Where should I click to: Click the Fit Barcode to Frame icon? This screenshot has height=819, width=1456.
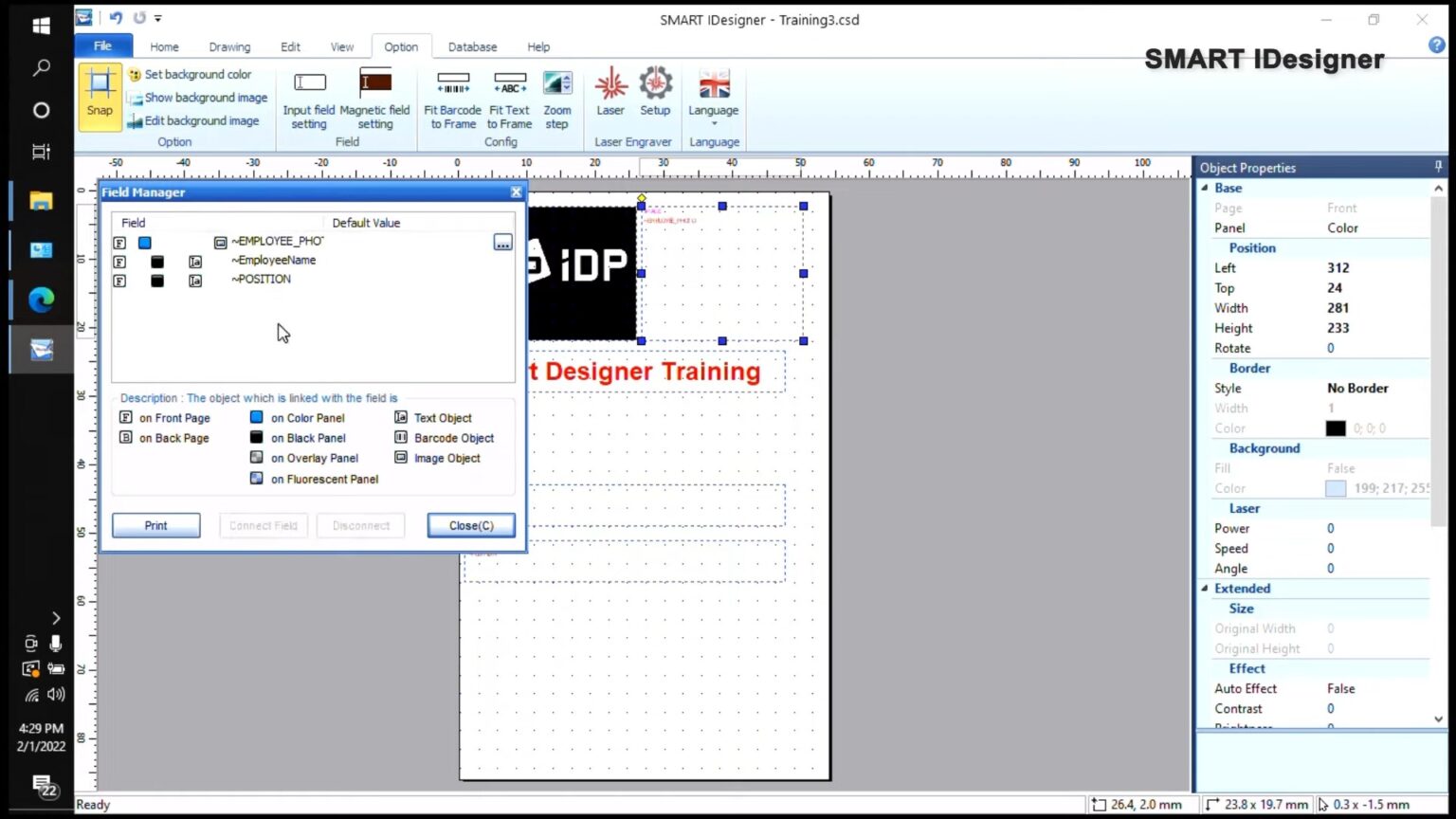point(452,95)
